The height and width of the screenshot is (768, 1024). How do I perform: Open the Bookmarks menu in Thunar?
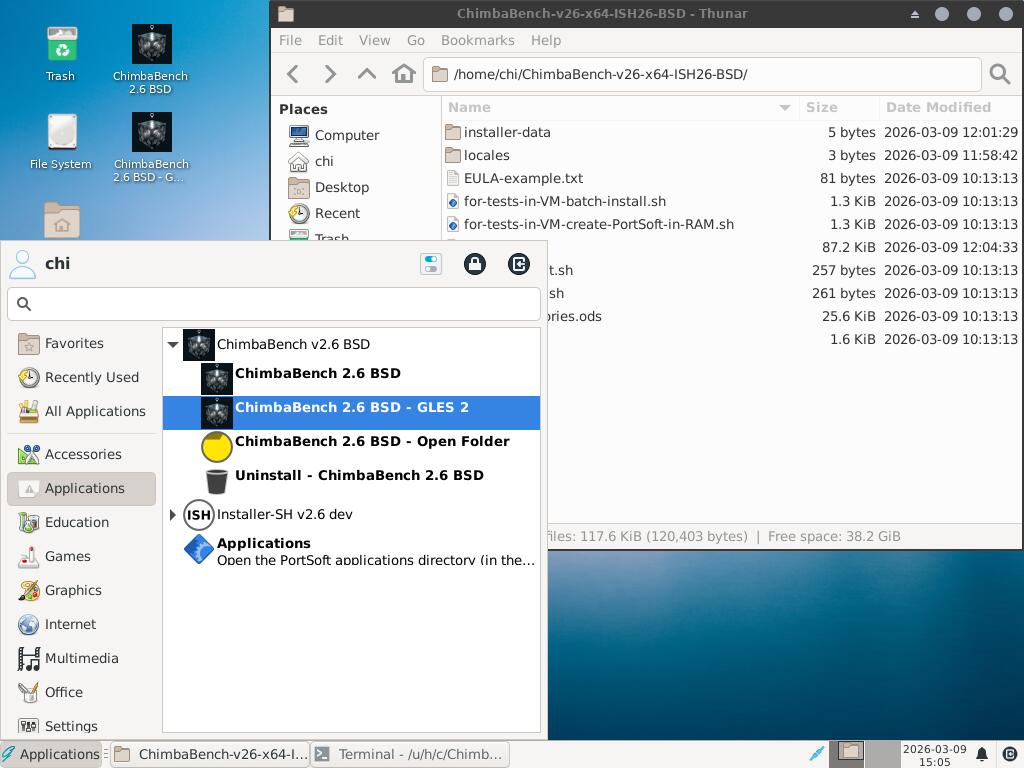477,40
